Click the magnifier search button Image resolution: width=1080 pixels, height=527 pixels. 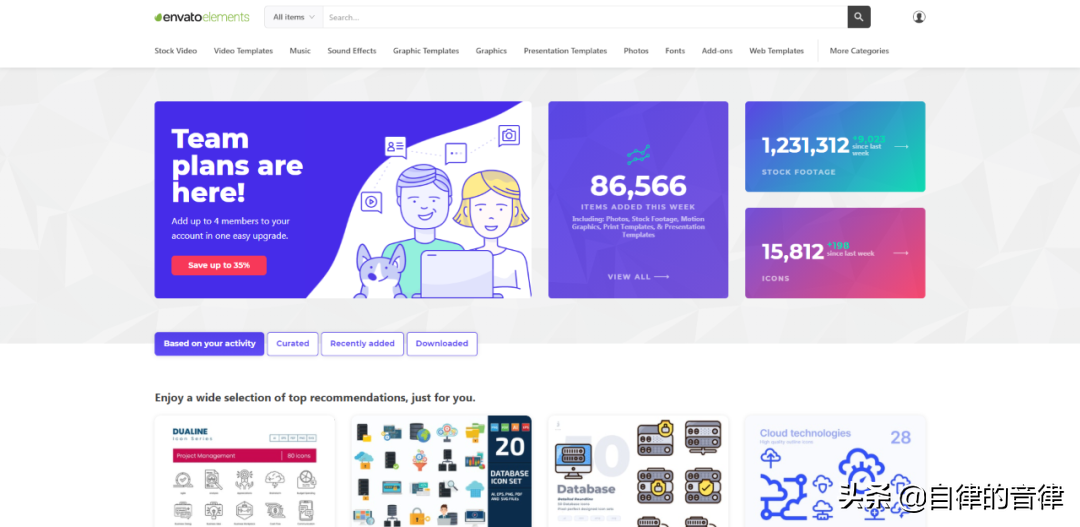tap(859, 17)
